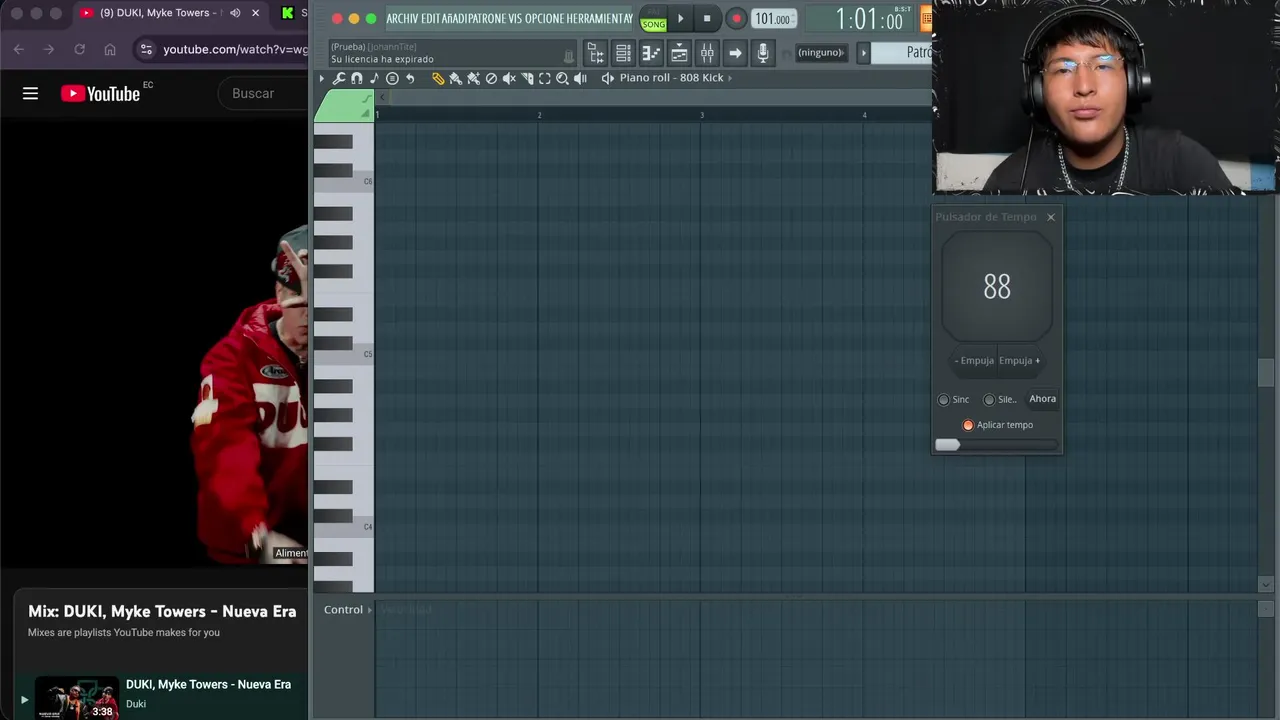Click the Buscar search field on YouTube
The height and width of the screenshot is (720, 1280).
[262, 93]
